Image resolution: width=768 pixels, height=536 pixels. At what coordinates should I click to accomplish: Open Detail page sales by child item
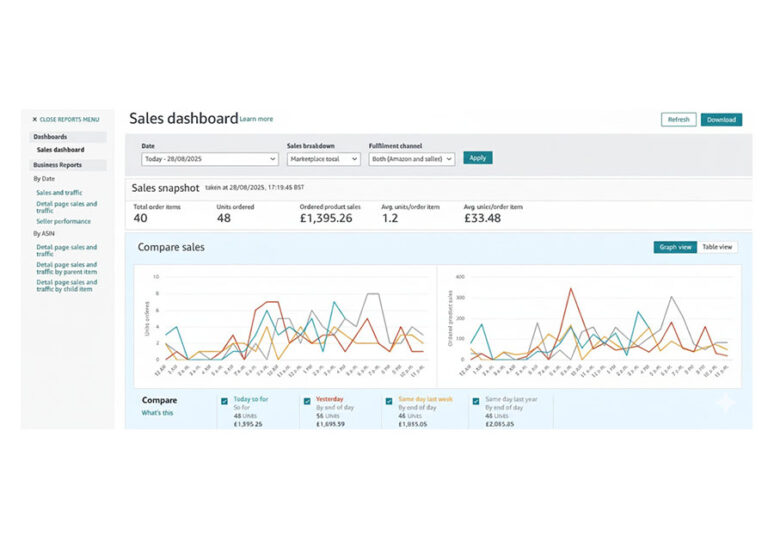pos(66,285)
